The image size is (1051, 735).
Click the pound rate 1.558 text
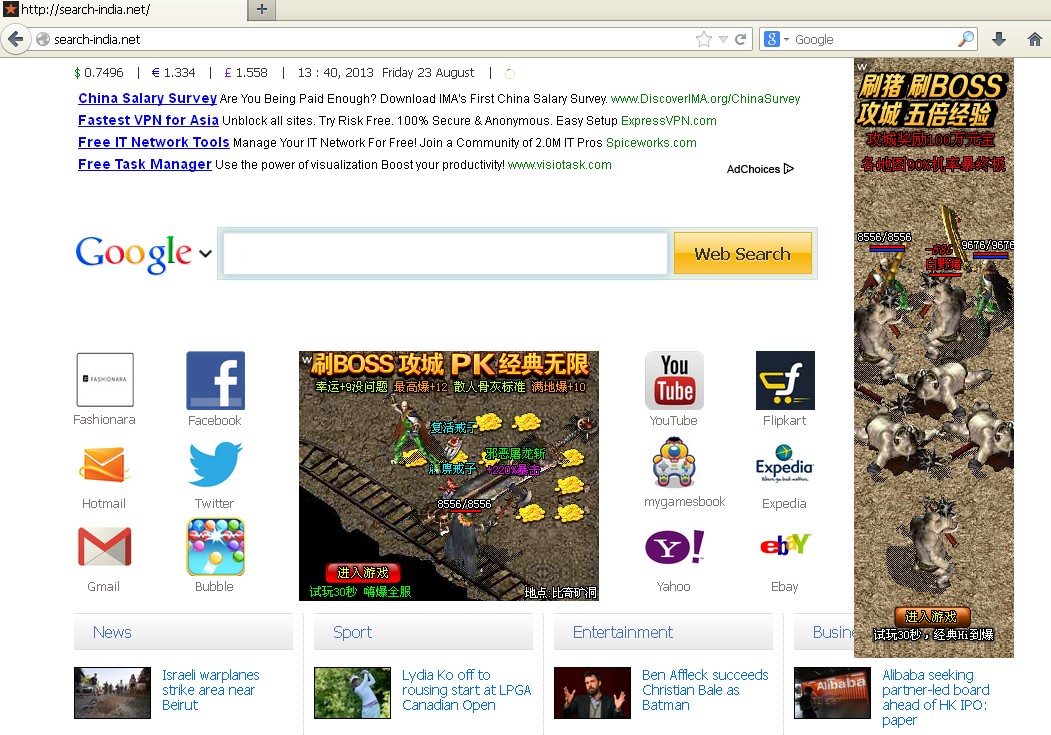(x=246, y=72)
